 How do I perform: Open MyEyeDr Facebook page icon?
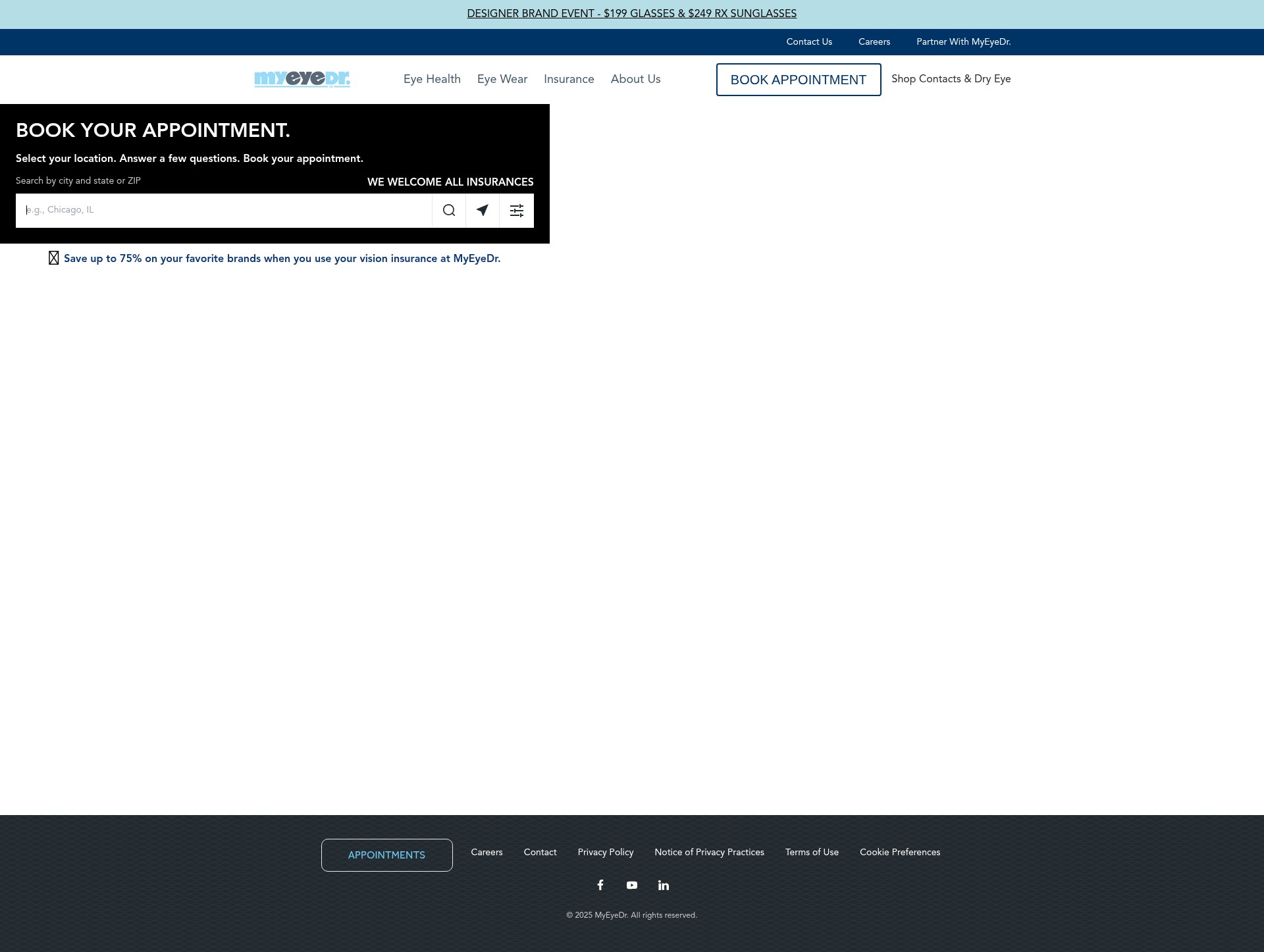pos(600,885)
